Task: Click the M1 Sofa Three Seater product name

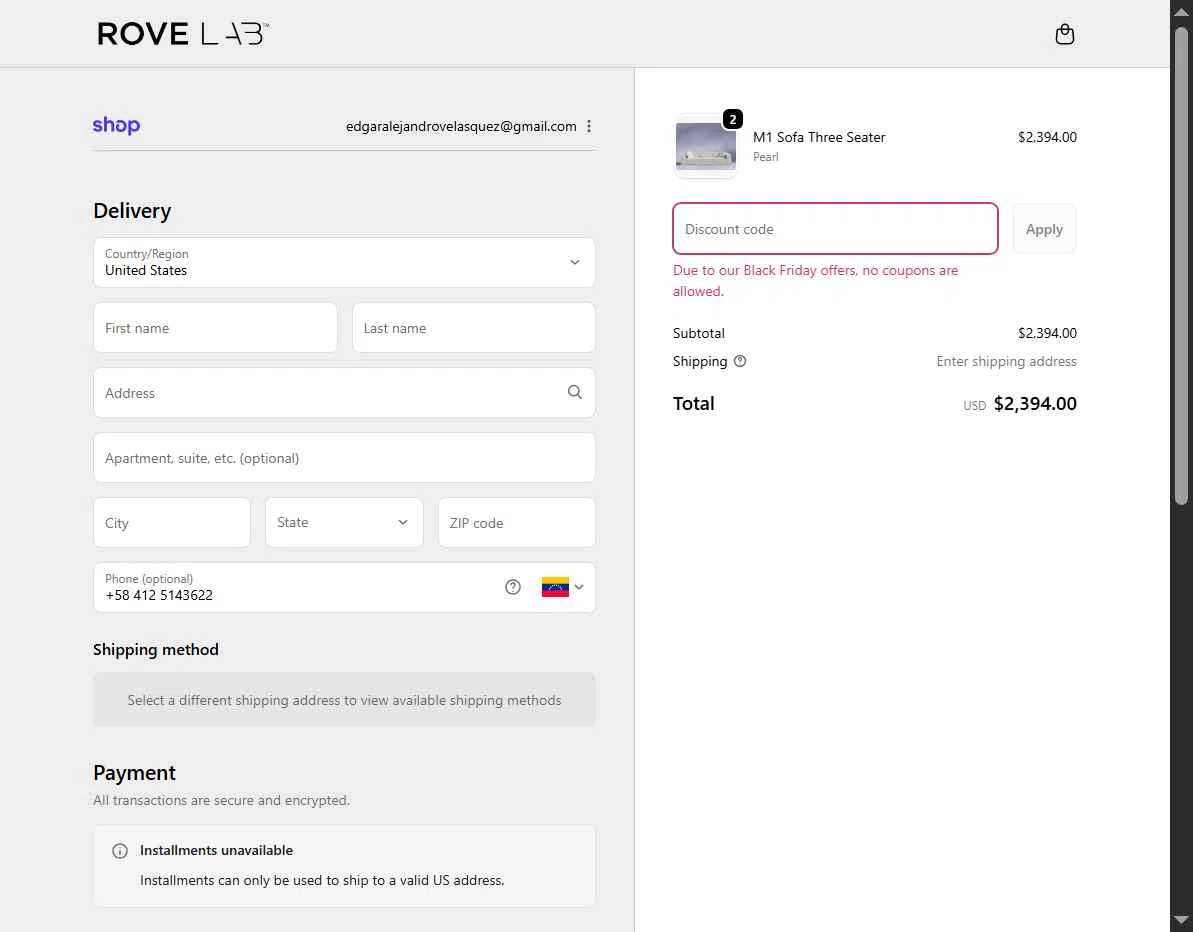Action: tap(819, 138)
